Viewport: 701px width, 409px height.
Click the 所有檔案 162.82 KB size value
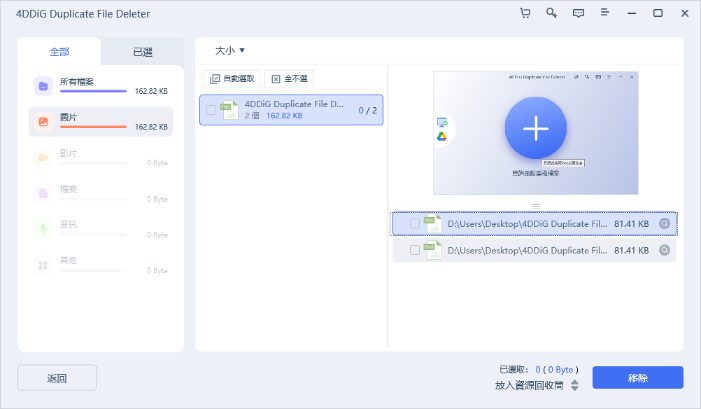point(151,91)
